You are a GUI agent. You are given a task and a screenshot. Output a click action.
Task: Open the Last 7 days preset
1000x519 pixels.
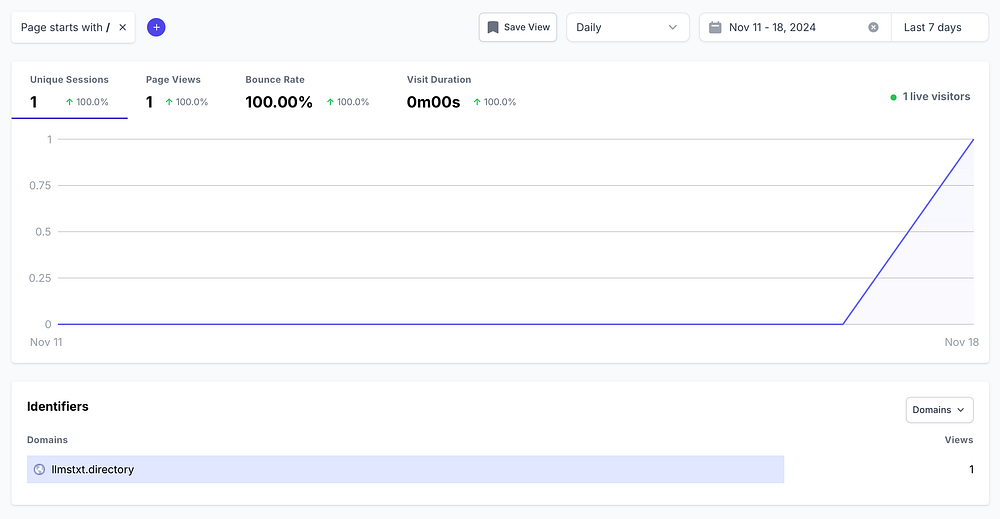click(939, 27)
